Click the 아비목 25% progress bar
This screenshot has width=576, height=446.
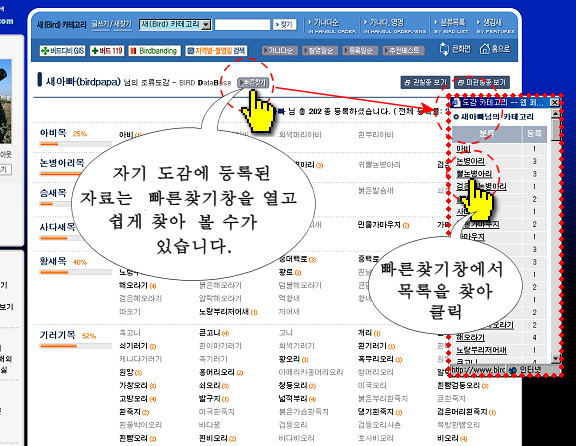pyautogui.click(x=76, y=144)
